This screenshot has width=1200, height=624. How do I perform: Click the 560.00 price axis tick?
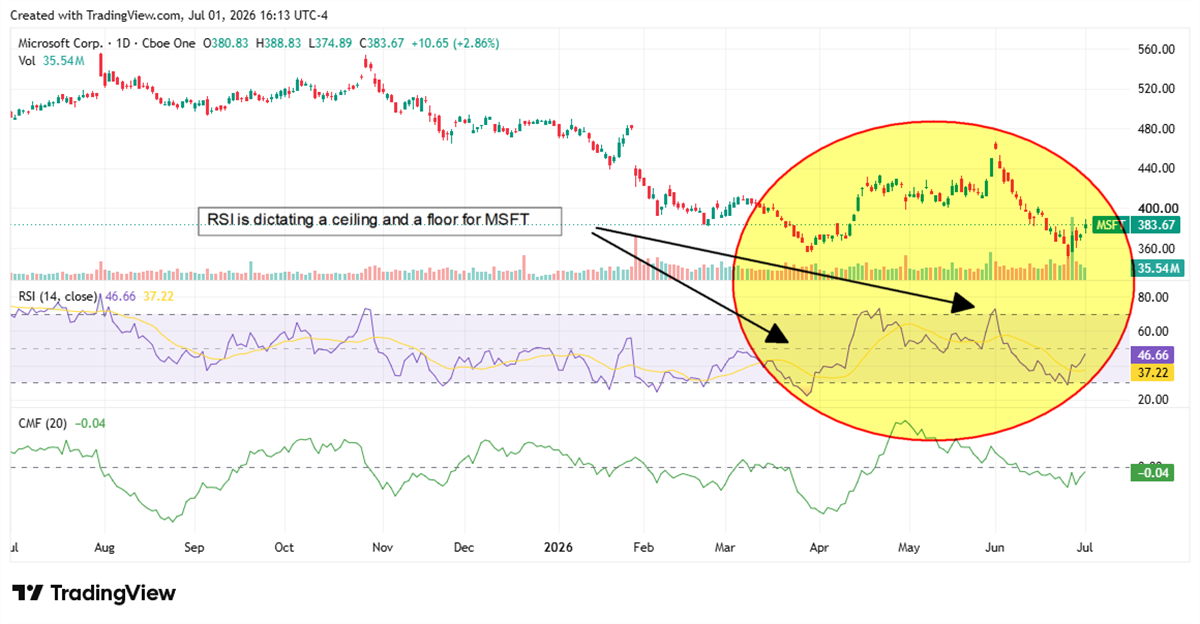point(1155,49)
